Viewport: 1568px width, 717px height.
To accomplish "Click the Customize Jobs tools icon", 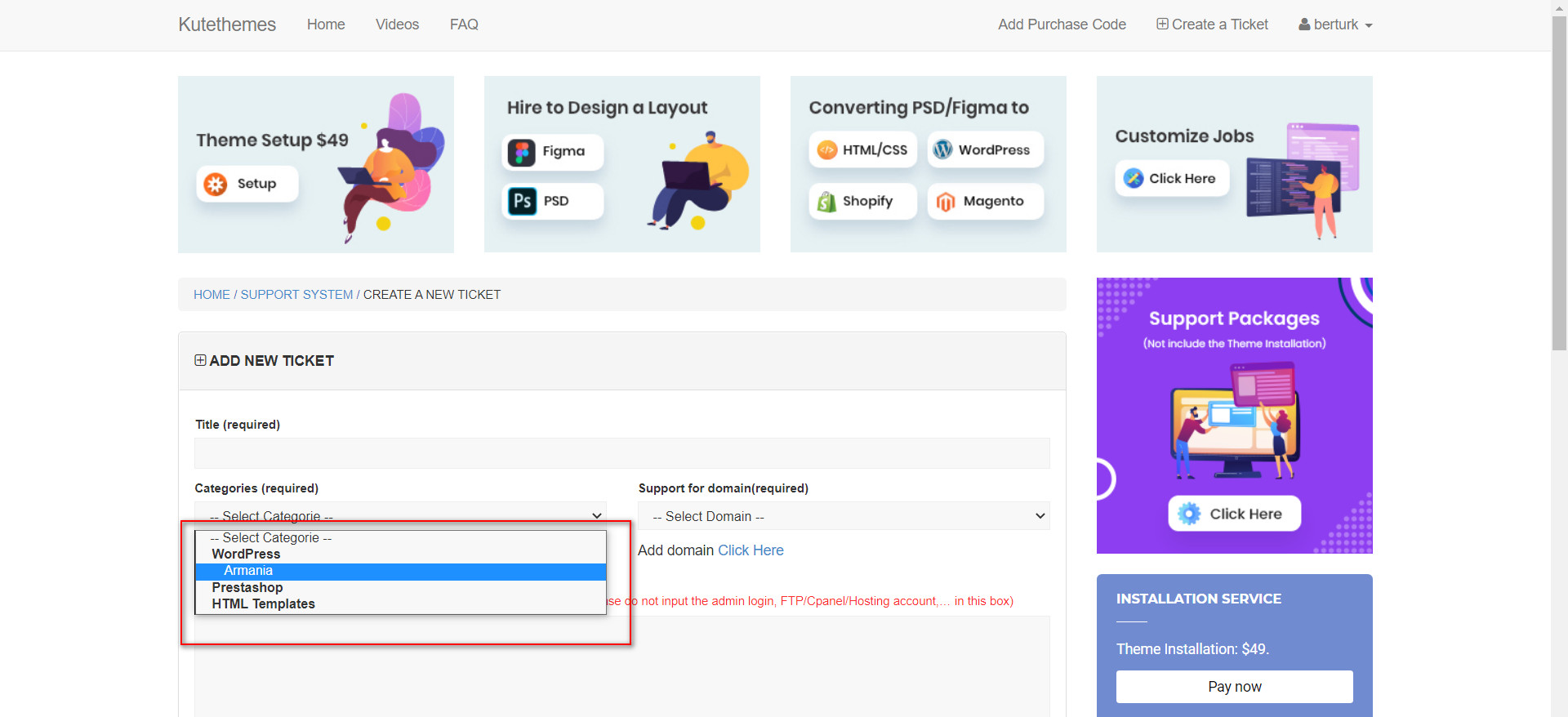I will click(x=1134, y=178).
